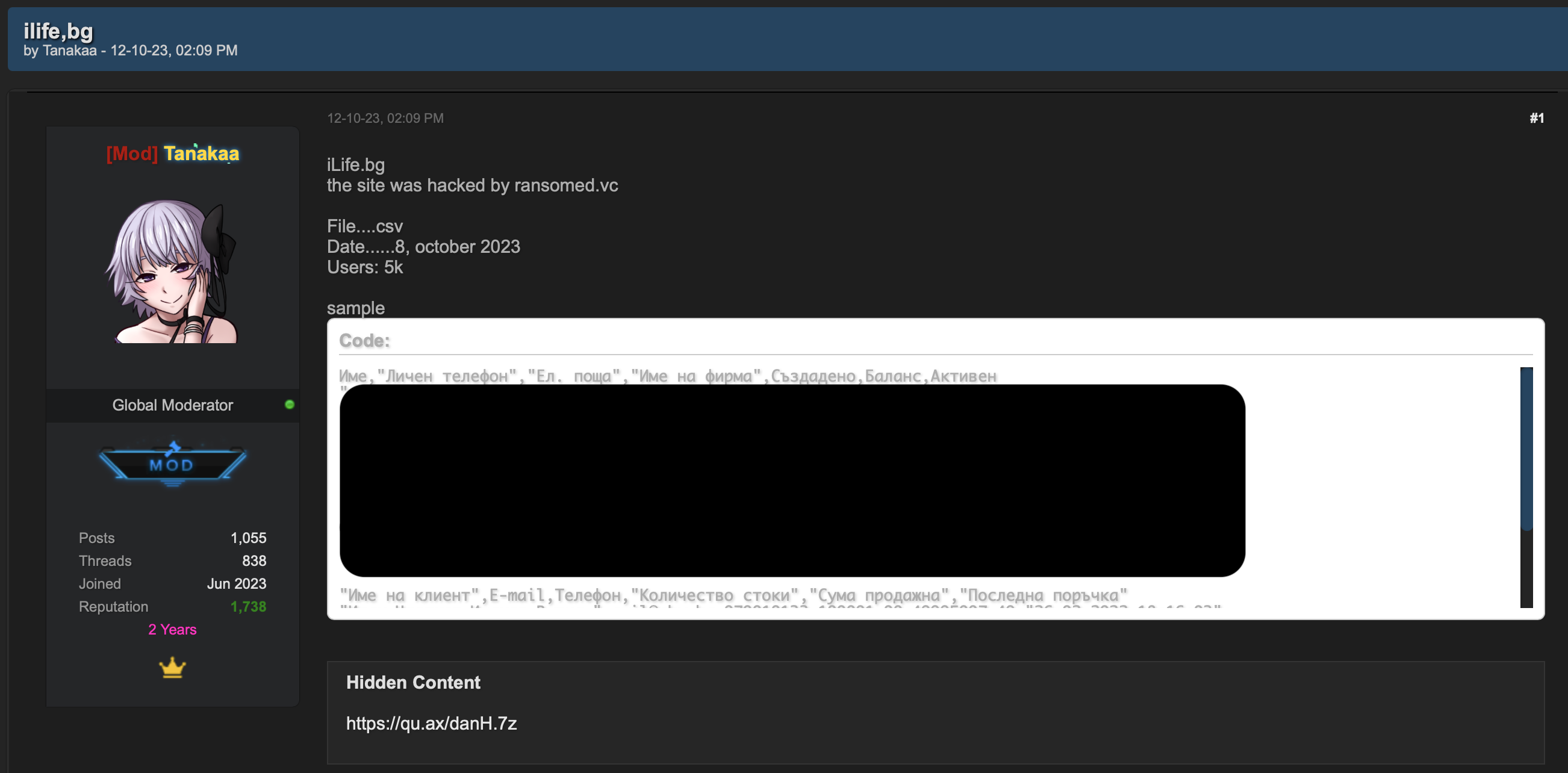This screenshot has height=773, width=1568.
Task: Click the word "sample" above the code box
Action: (355, 308)
